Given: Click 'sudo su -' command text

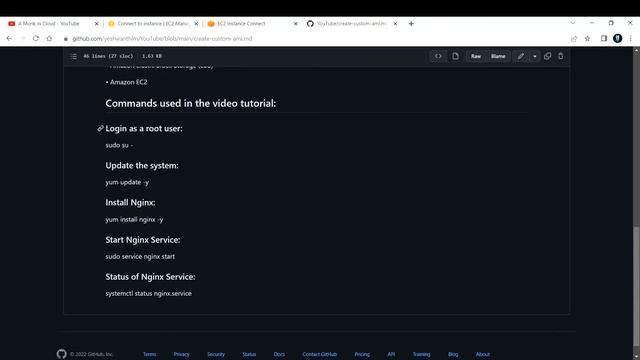Looking at the screenshot, I should (x=119, y=145).
